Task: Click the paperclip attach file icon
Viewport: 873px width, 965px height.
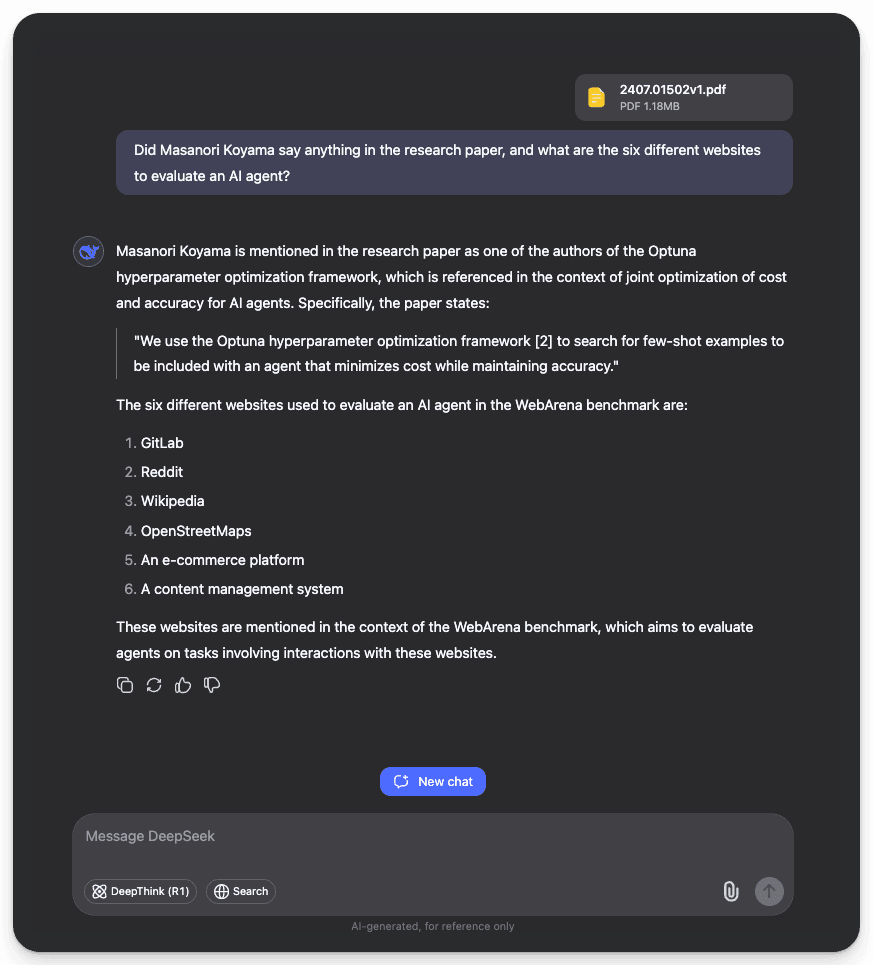Action: point(731,891)
